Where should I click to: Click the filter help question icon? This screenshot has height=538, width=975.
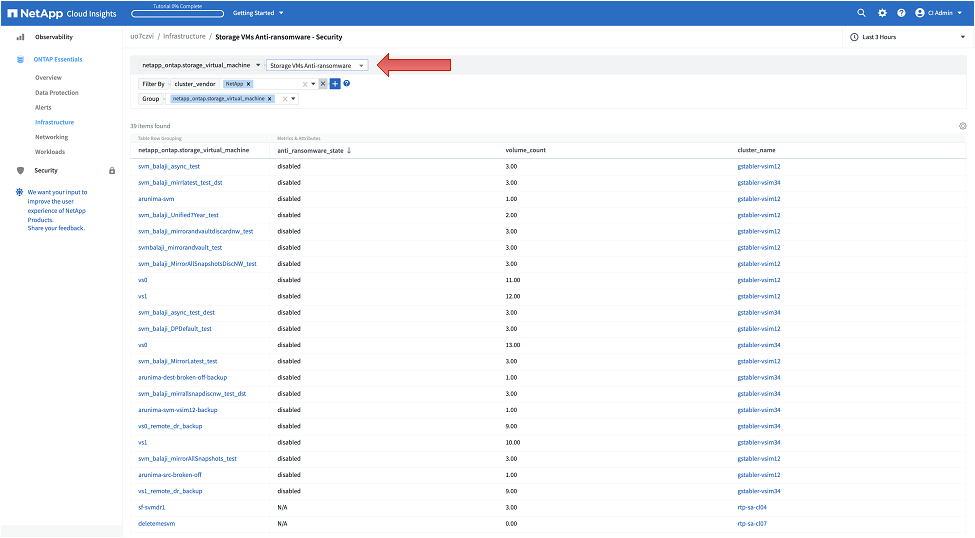(x=347, y=84)
